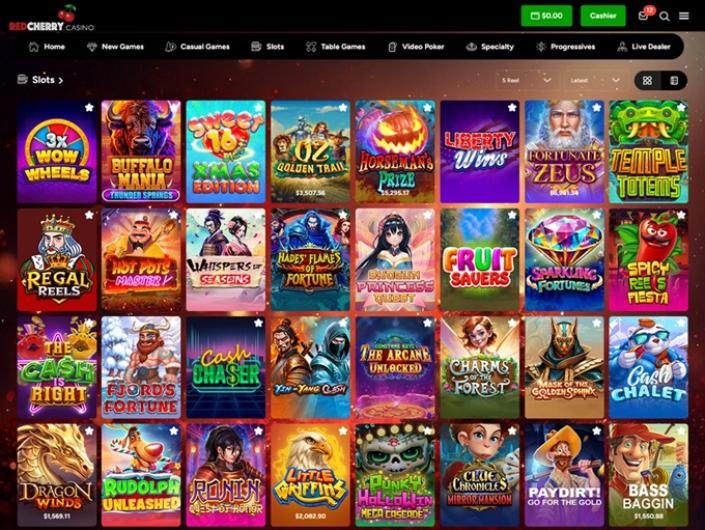
Task: Go to New Games menu
Action: click(116, 47)
